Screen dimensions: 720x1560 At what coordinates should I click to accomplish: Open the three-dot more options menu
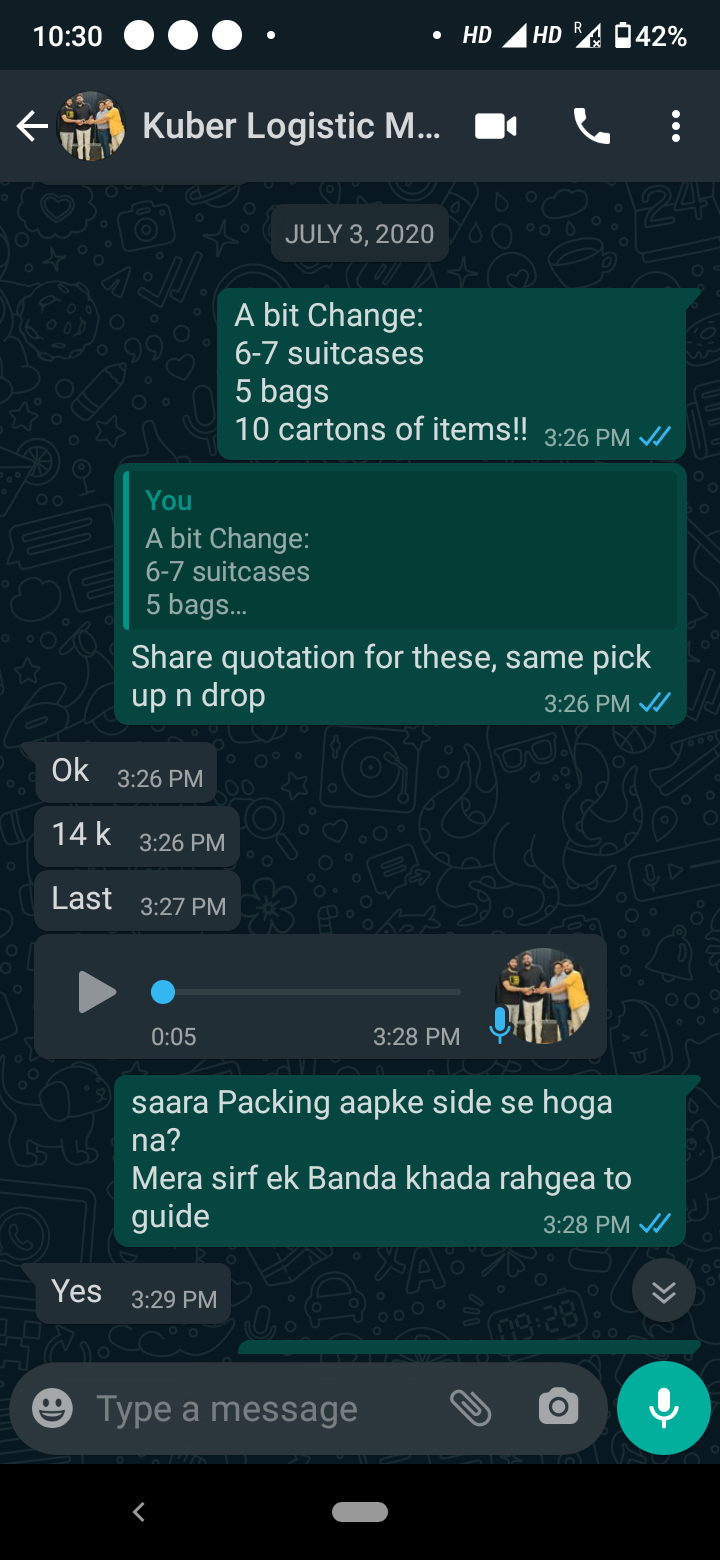tap(676, 126)
